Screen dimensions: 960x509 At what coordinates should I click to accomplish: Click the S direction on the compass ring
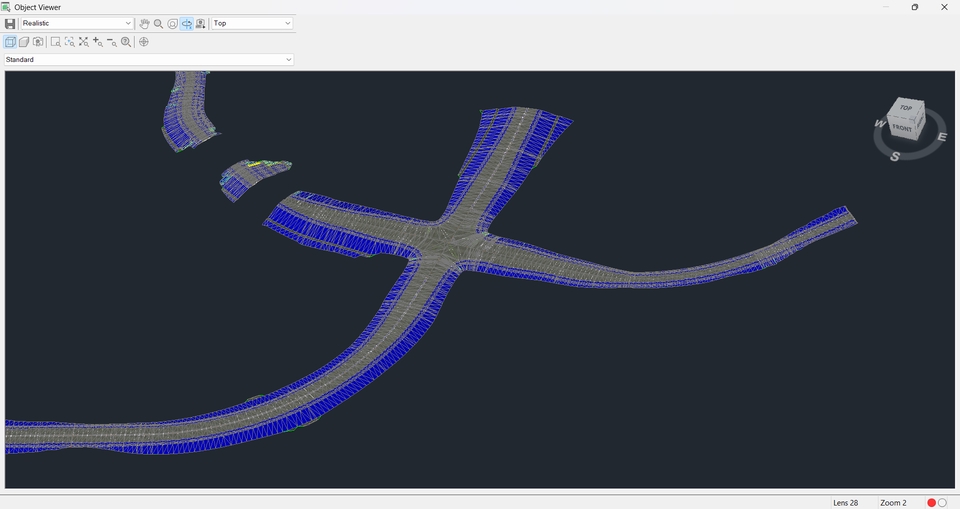895,156
